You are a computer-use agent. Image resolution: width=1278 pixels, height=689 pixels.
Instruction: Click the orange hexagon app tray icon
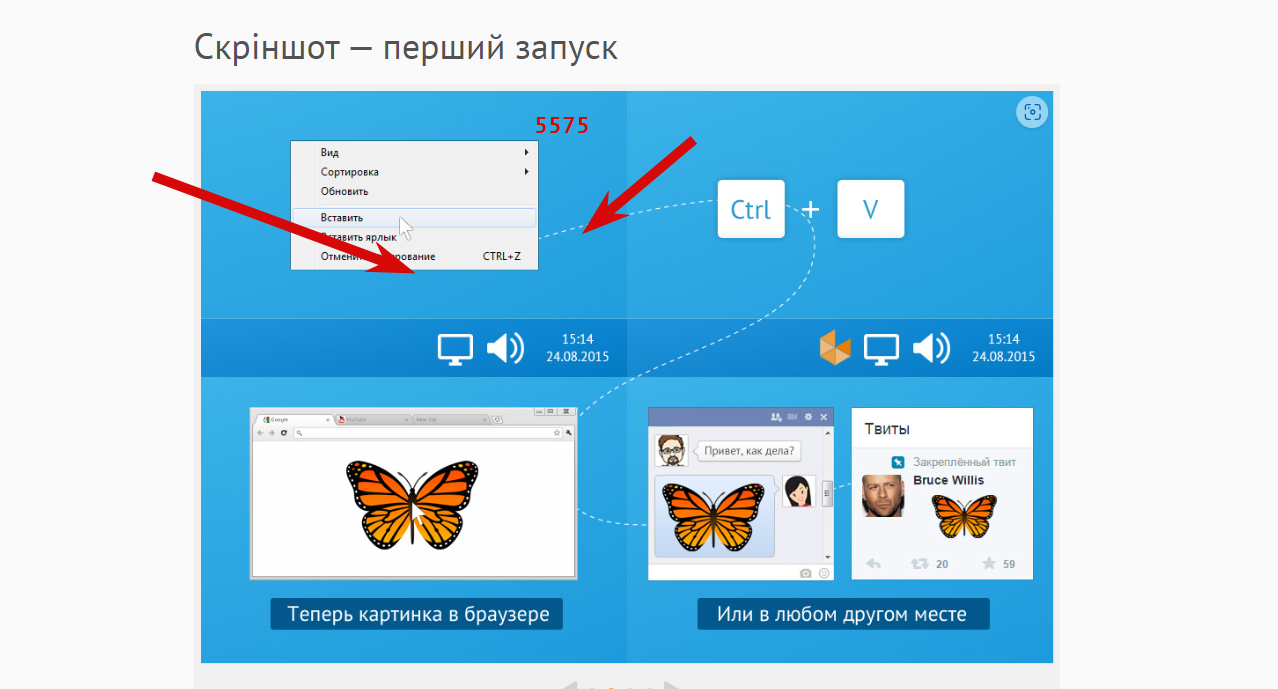pyautogui.click(x=835, y=348)
